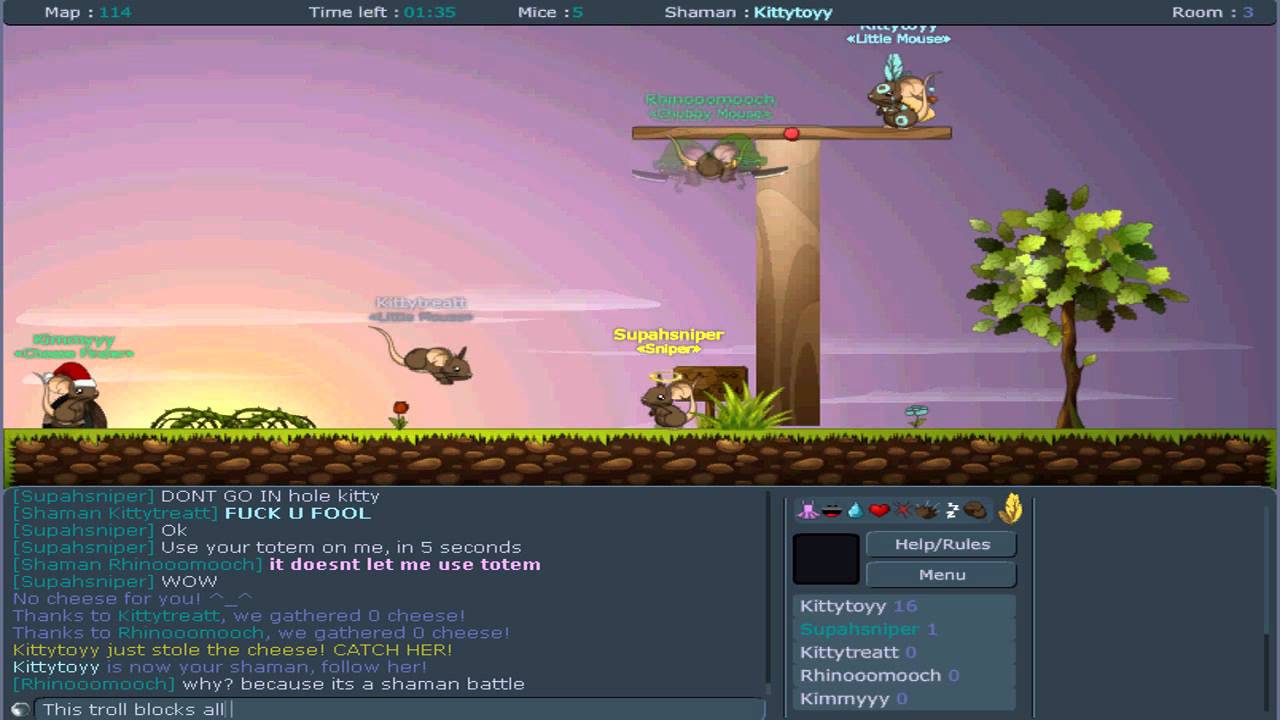Image resolution: width=1280 pixels, height=720 pixels.
Task: Select Rhinooomooch 0 in the player list
Action: pyautogui.click(x=905, y=675)
